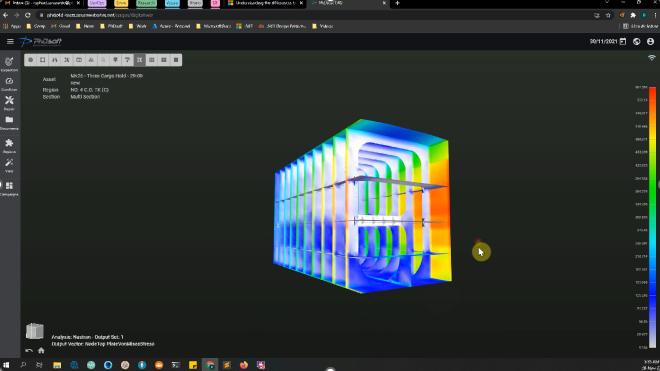Viewport: 660px width, 371px height.
Task: Open the PhDsoft bookmarks folder
Action: click(x=112, y=26)
